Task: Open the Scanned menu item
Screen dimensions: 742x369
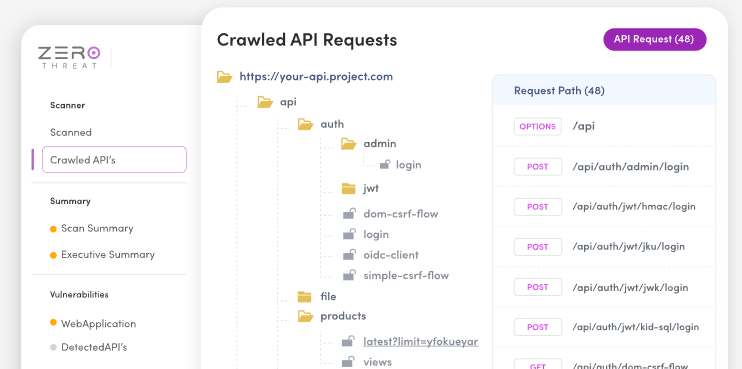Action: tap(71, 132)
